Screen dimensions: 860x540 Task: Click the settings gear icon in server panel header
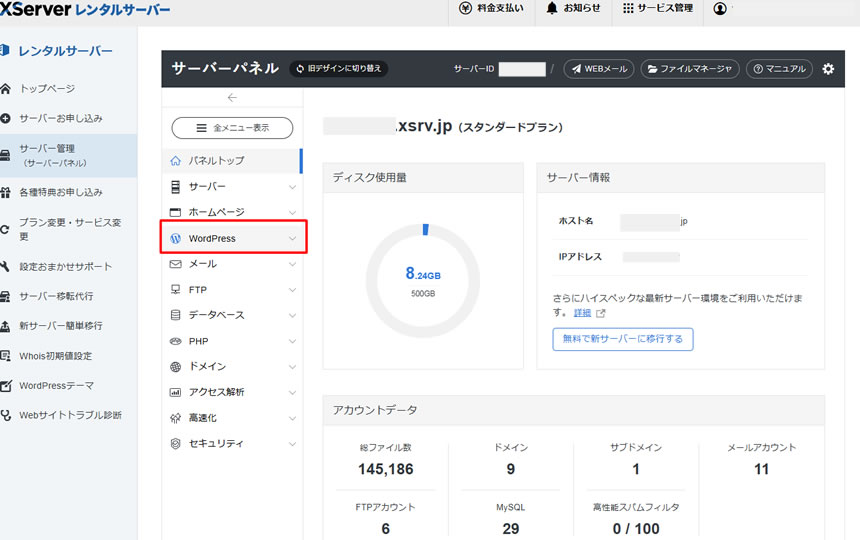pos(828,69)
